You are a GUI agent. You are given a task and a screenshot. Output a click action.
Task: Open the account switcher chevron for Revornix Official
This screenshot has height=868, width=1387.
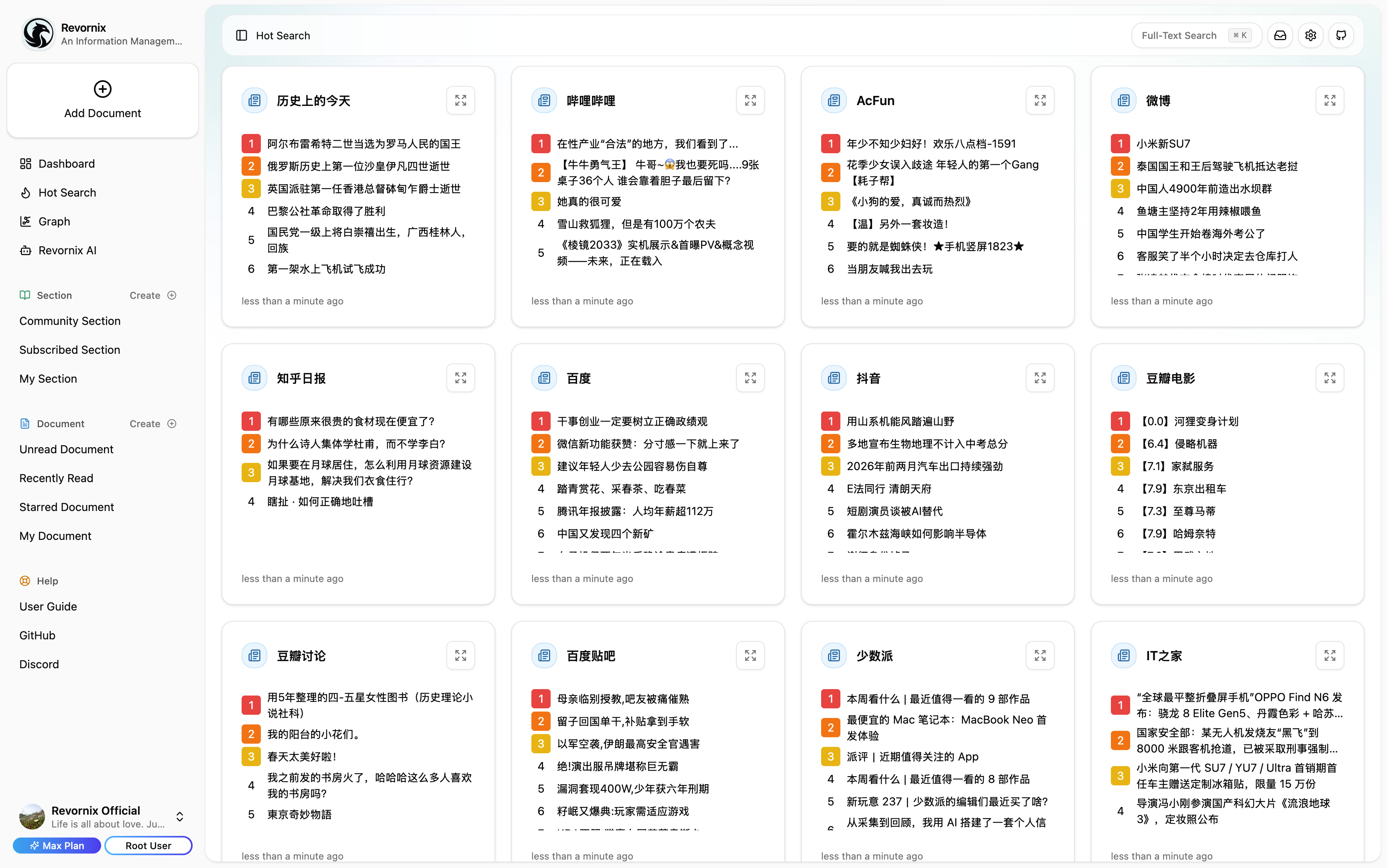tap(180, 816)
